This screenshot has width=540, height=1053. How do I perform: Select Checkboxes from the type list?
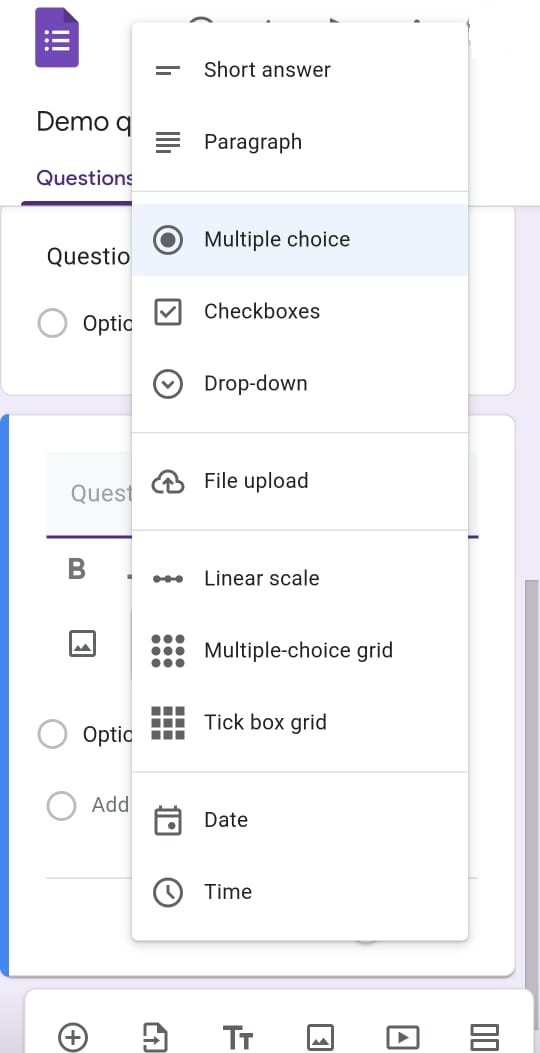click(x=300, y=312)
